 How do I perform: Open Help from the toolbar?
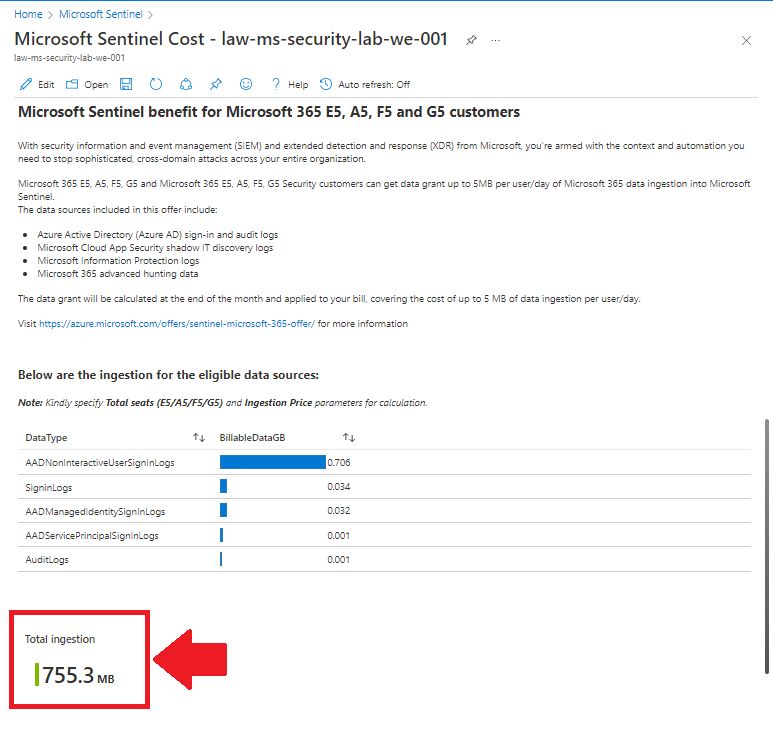click(289, 84)
